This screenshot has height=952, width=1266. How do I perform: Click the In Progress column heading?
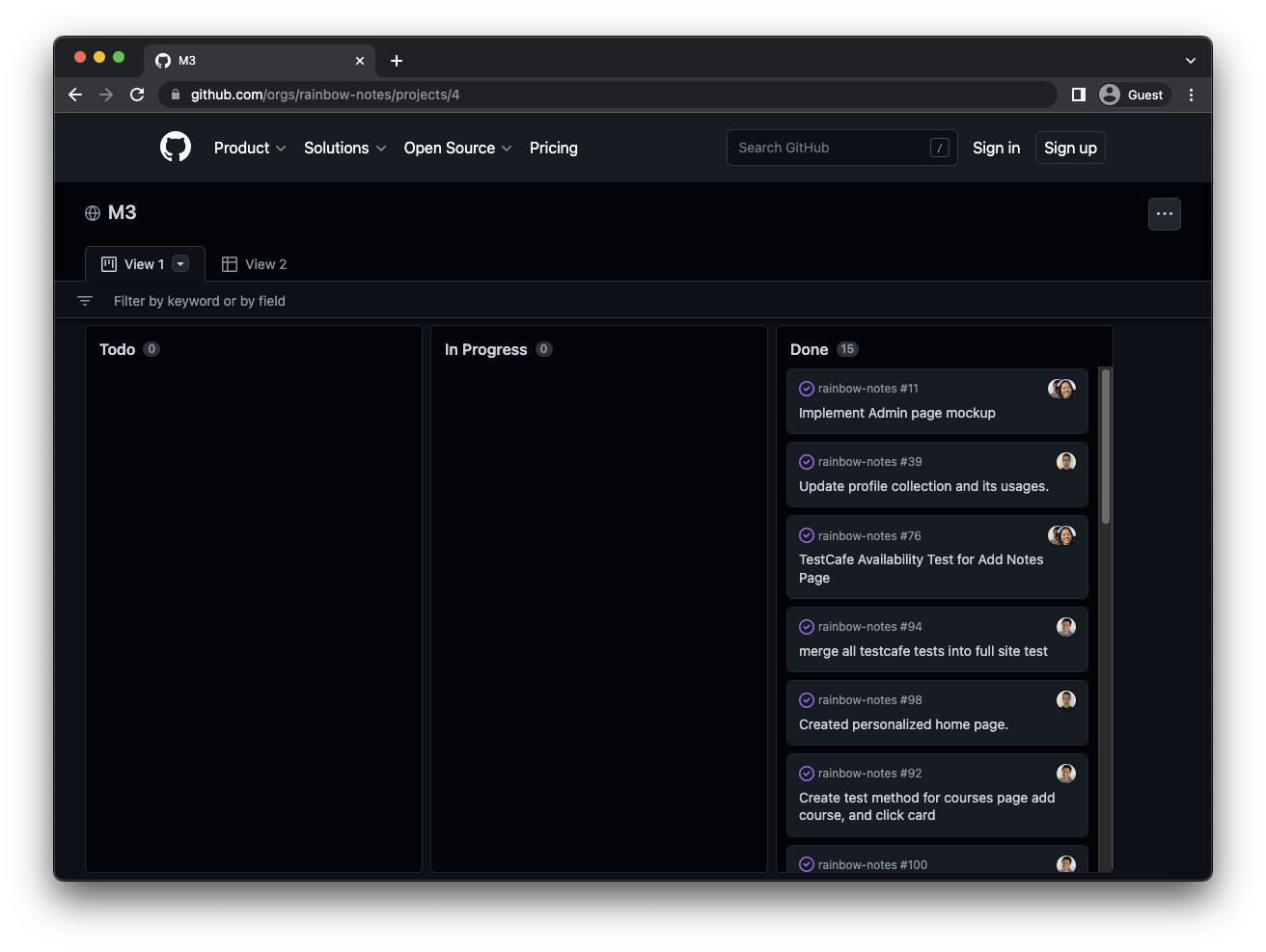click(486, 349)
